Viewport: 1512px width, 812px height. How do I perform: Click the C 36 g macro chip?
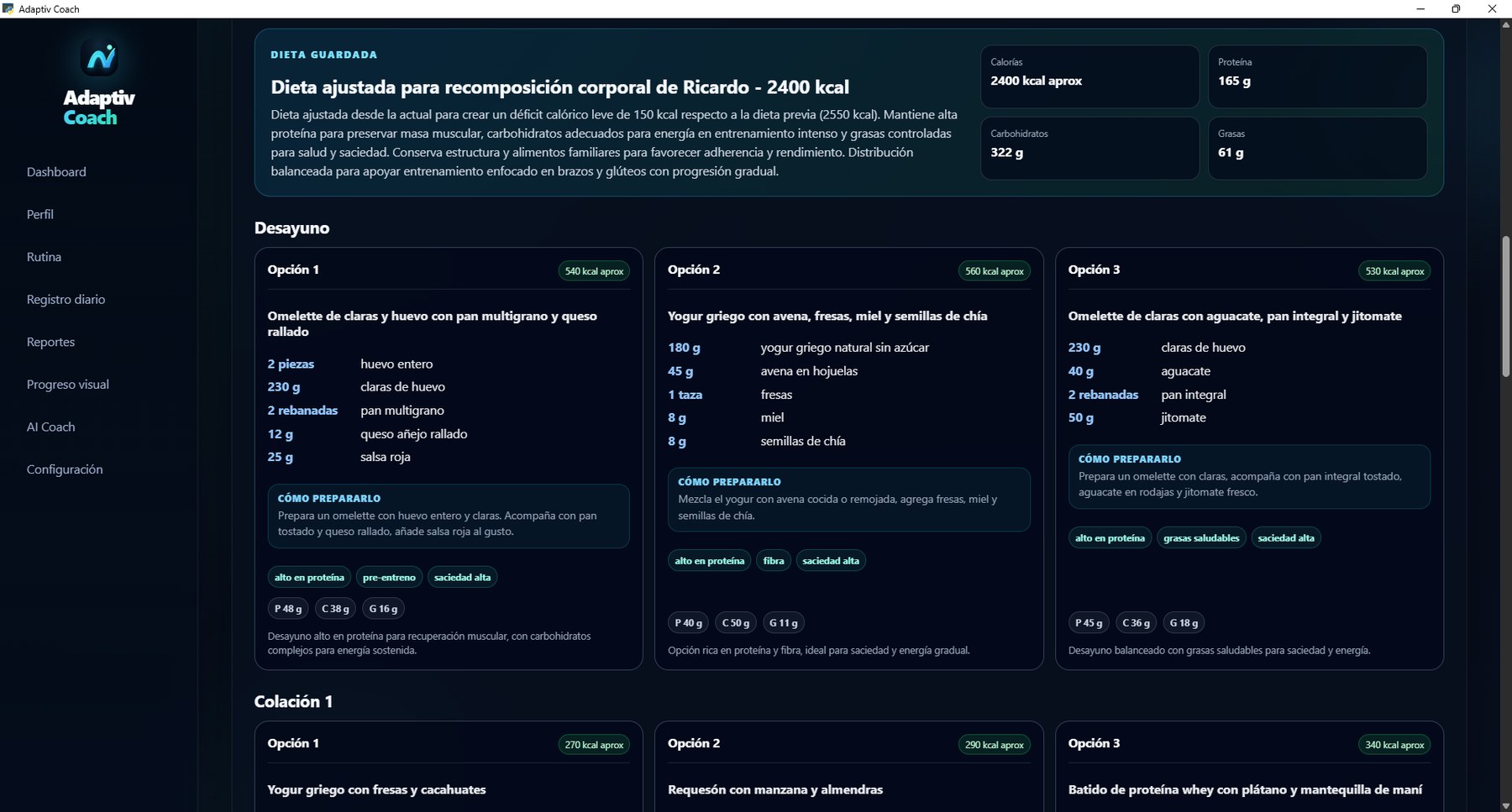point(1136,623)
